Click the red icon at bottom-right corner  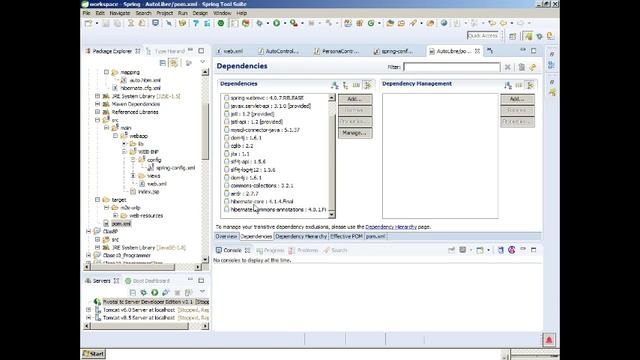[549, 340]
